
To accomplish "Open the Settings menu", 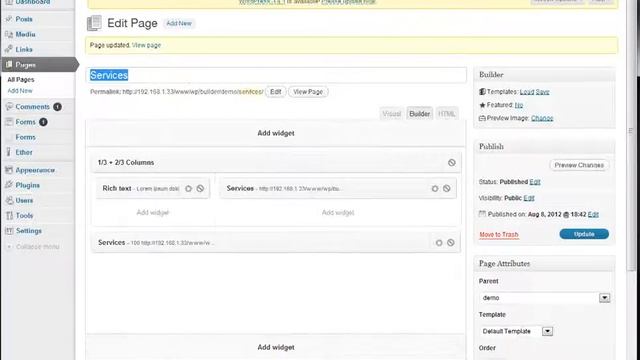I will pos(29,231).
